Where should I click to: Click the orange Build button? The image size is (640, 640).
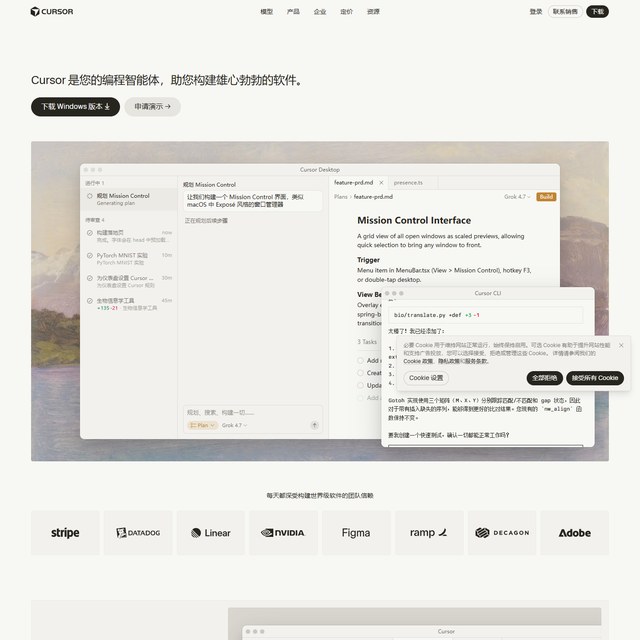pos(546,197)
